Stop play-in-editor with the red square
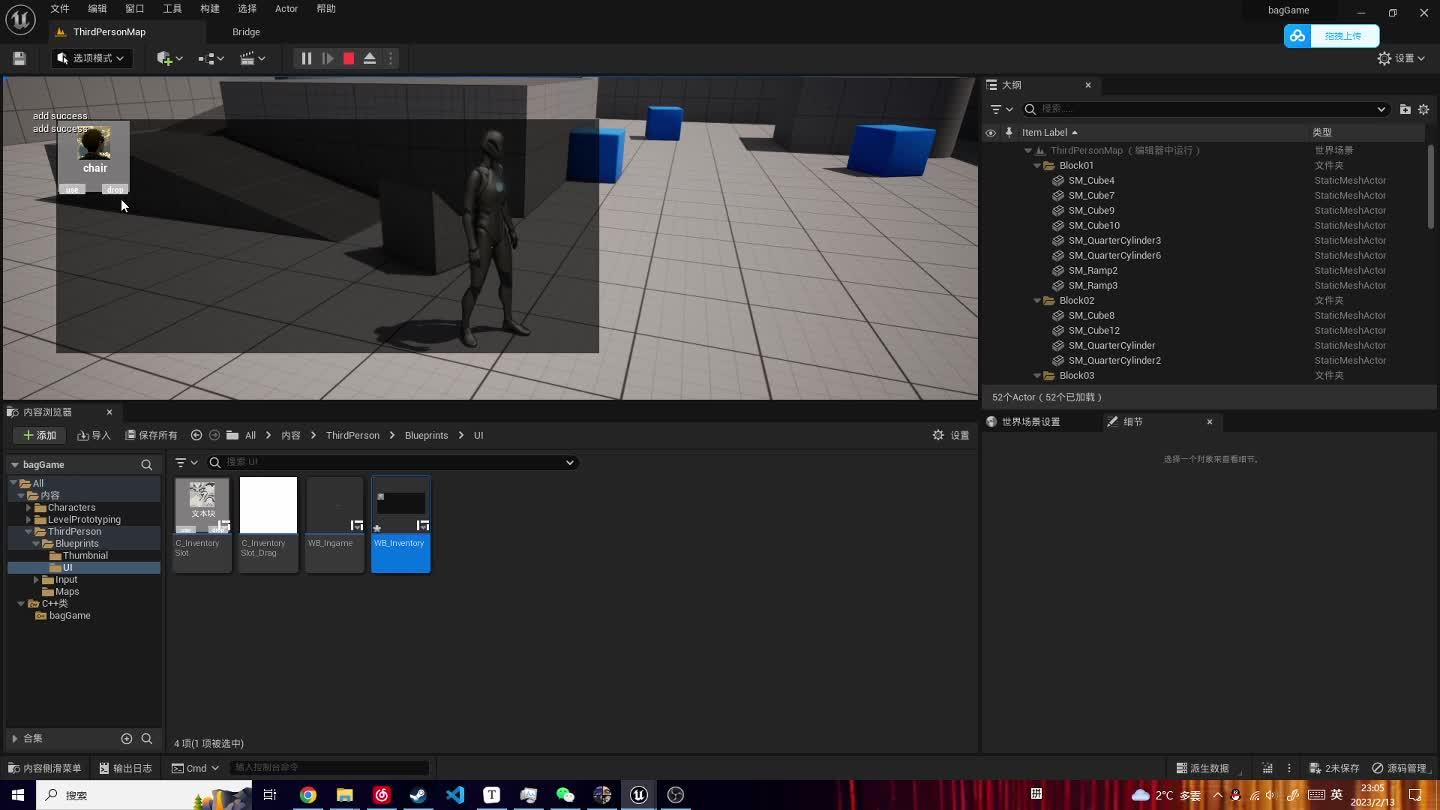 347,58
